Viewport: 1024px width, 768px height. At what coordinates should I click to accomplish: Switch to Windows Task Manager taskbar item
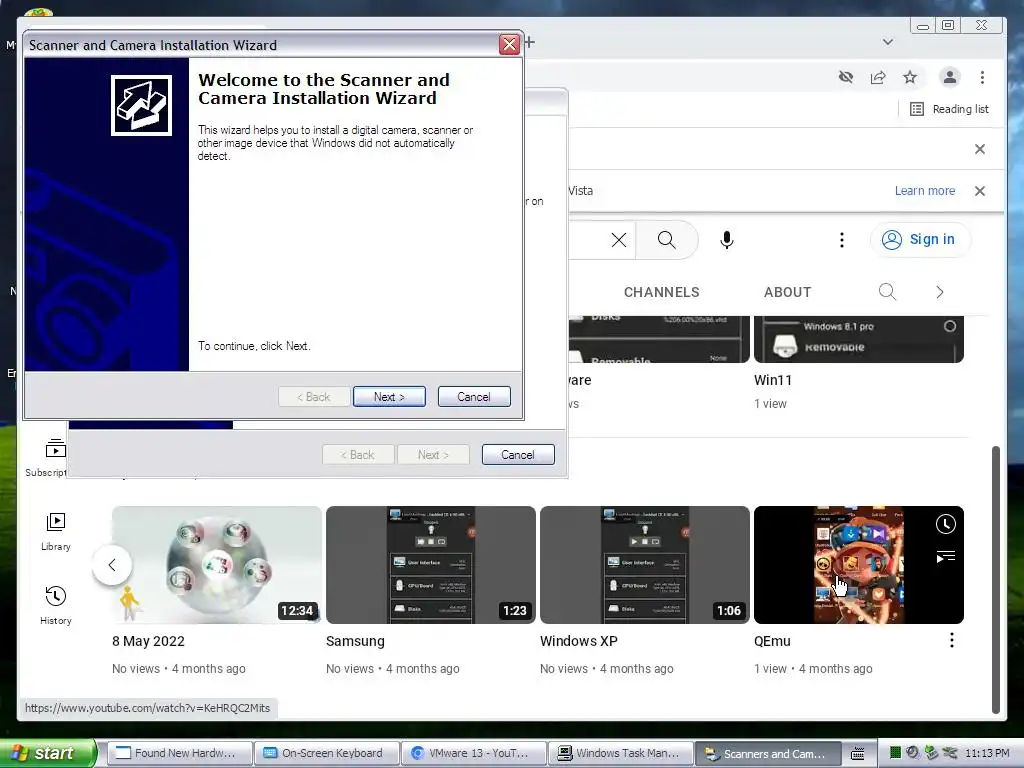(620, 753)
